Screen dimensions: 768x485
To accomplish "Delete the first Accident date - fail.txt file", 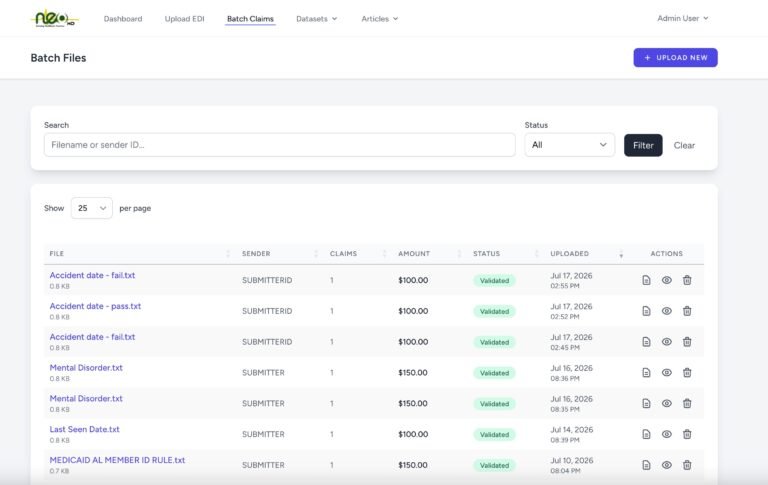I will (687, 280).
